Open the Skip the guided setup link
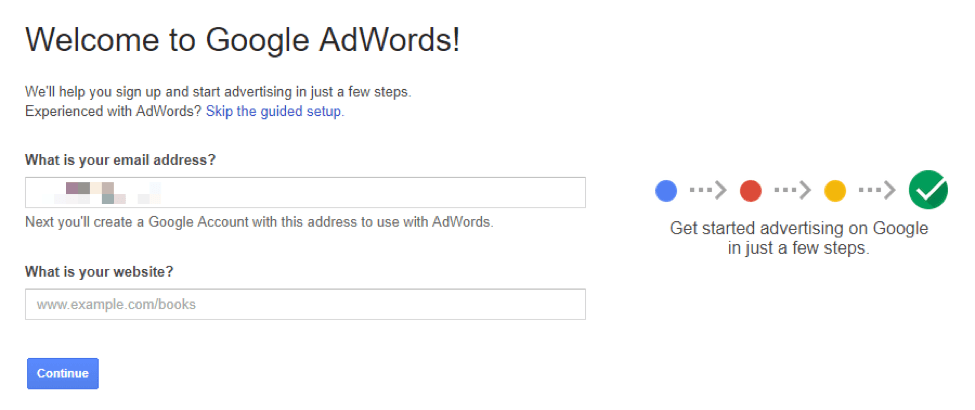This screenshot has height=410, width=975. (275, 112)
